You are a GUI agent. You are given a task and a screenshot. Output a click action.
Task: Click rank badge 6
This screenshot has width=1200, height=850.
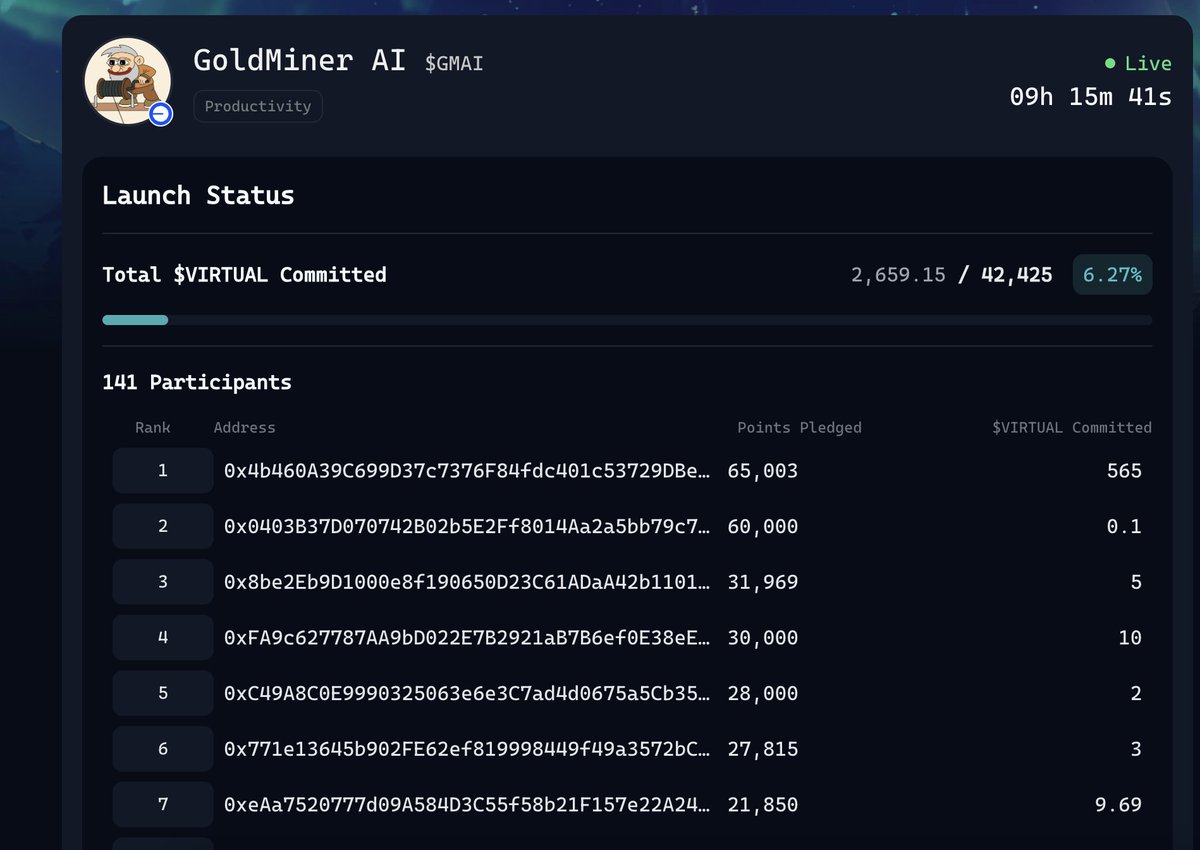click(163, 749)
